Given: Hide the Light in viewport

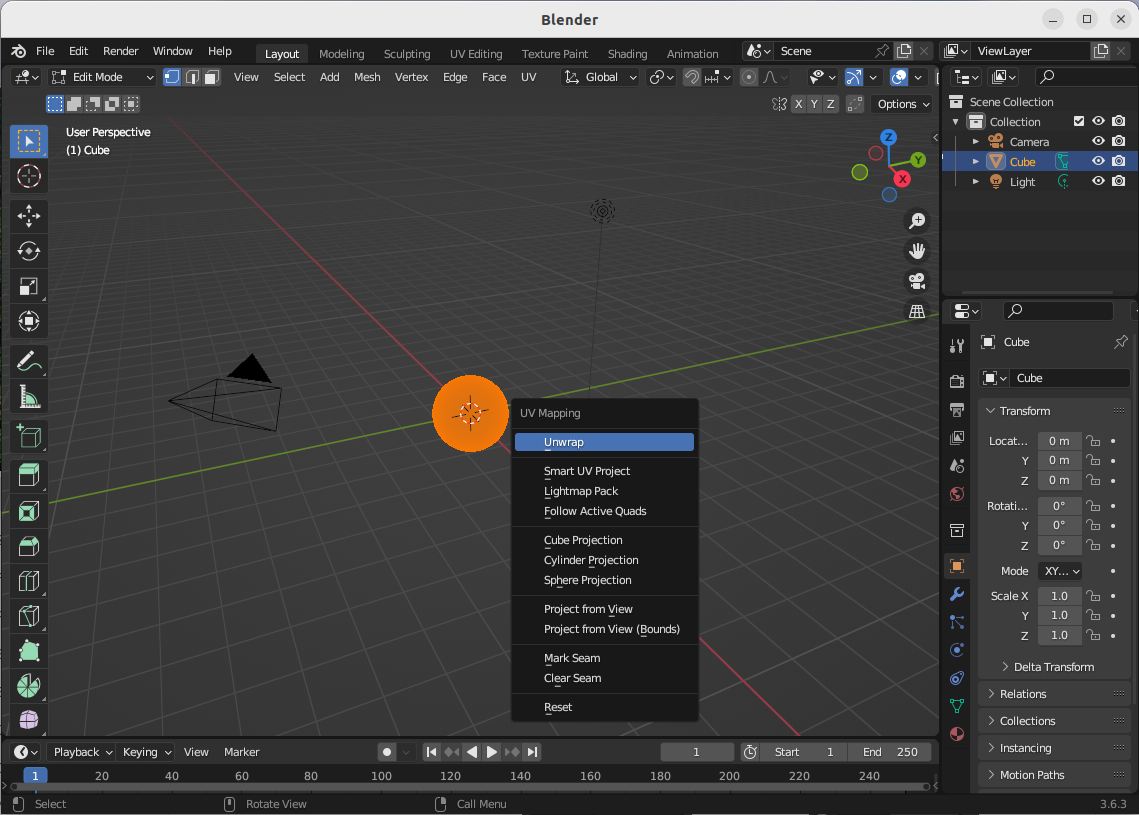Looking at the screenshot, I should pyautogui.click(x=1098, y=182).
